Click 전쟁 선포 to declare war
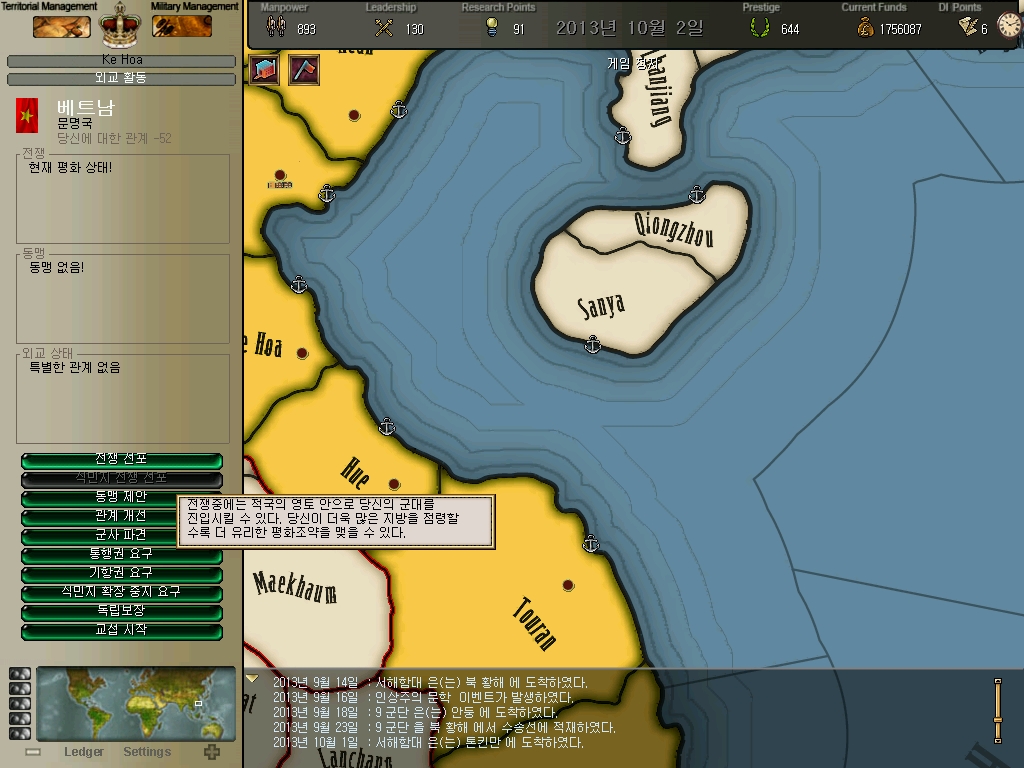 click(121, 460)
